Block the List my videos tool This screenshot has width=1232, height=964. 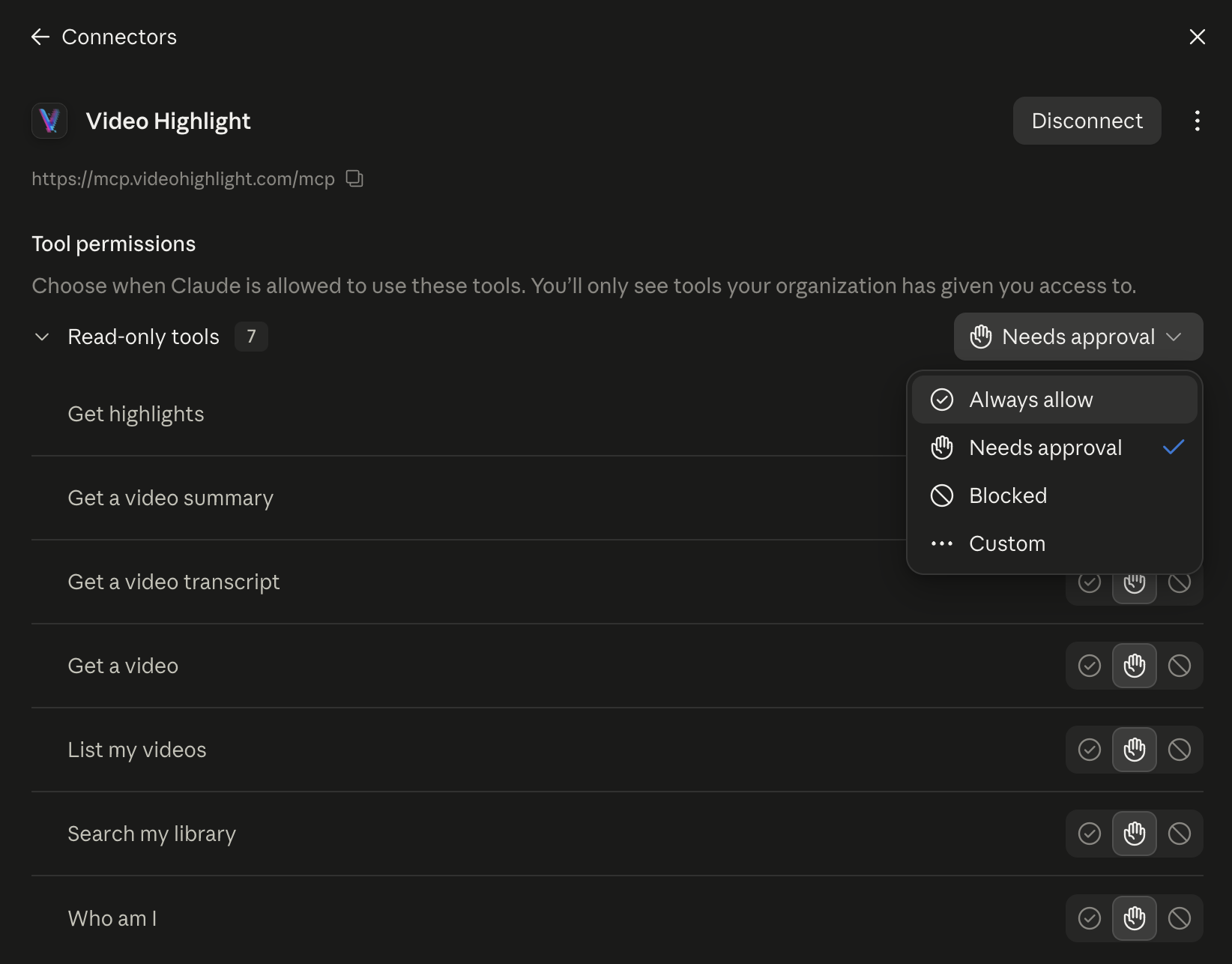[1179, 750]
